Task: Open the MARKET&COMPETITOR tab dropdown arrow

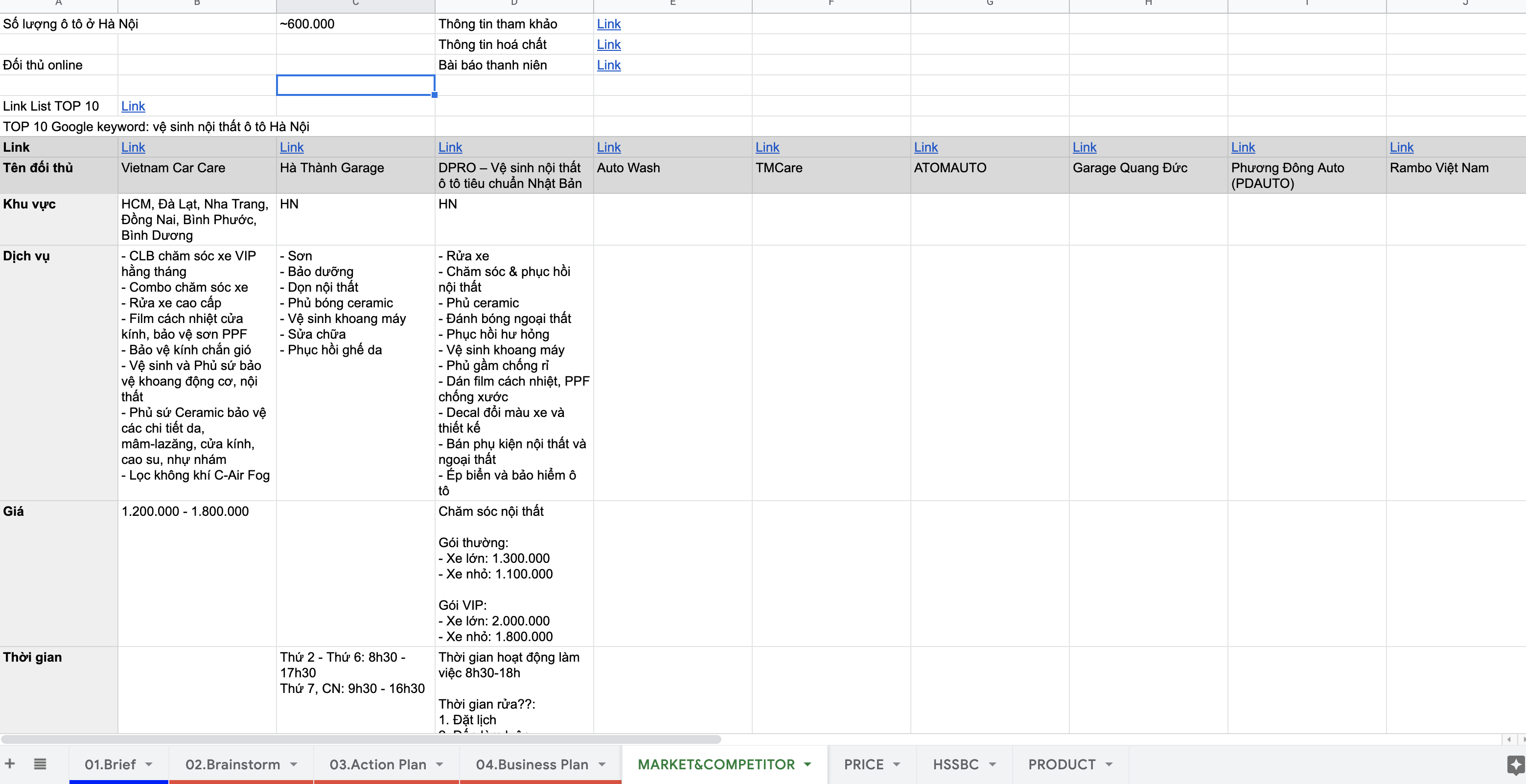Action: pyautogui.click(x=808, y=764)
